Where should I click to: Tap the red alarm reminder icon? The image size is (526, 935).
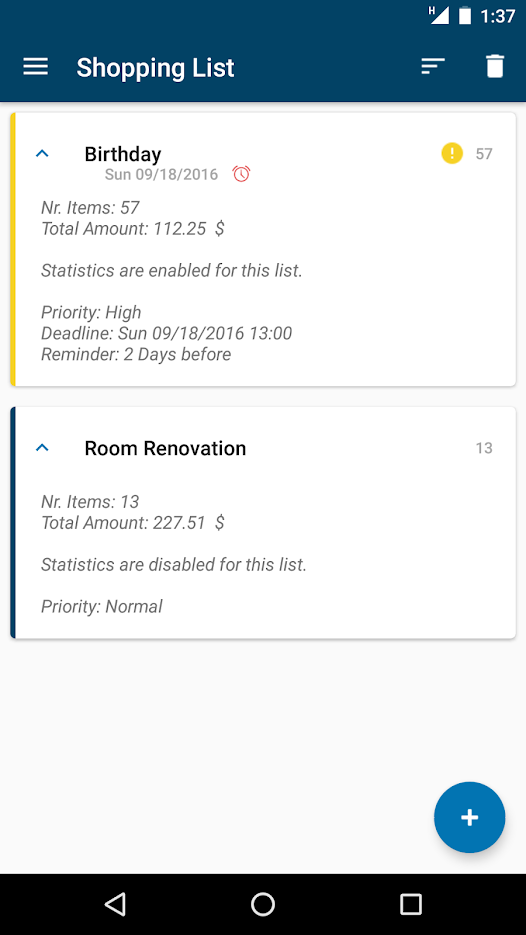click(241, 174)
